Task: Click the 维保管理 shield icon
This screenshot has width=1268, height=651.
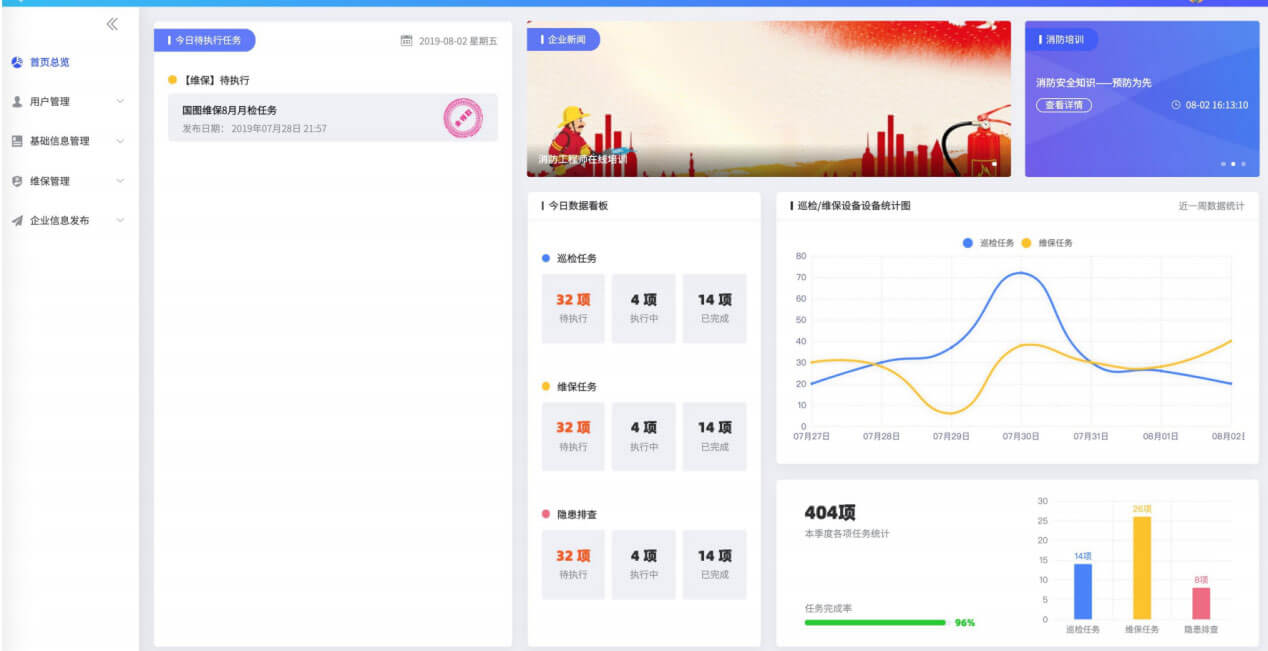Action: click(17, 181)
